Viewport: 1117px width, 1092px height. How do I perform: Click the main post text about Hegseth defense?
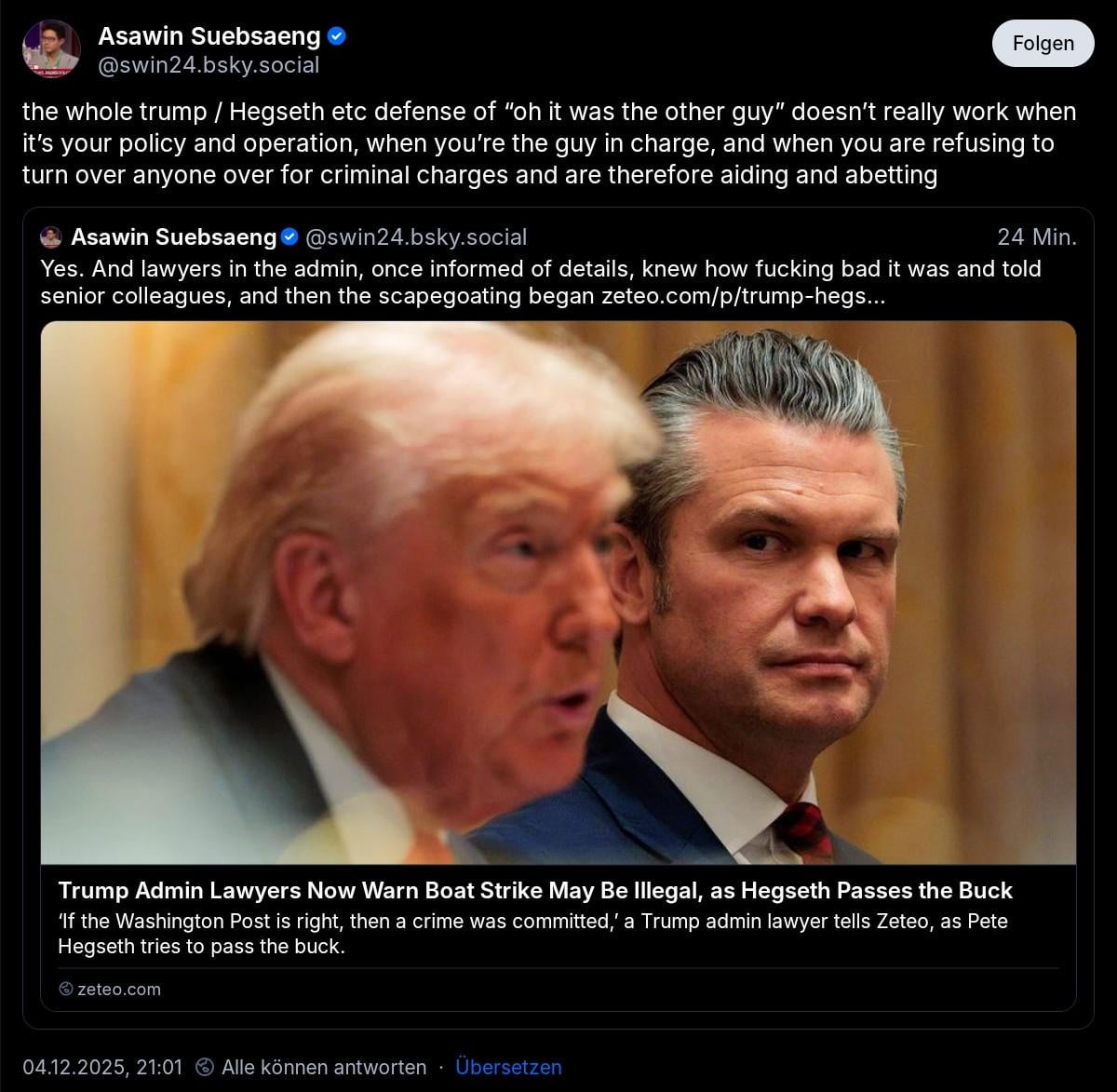(549, 143)
